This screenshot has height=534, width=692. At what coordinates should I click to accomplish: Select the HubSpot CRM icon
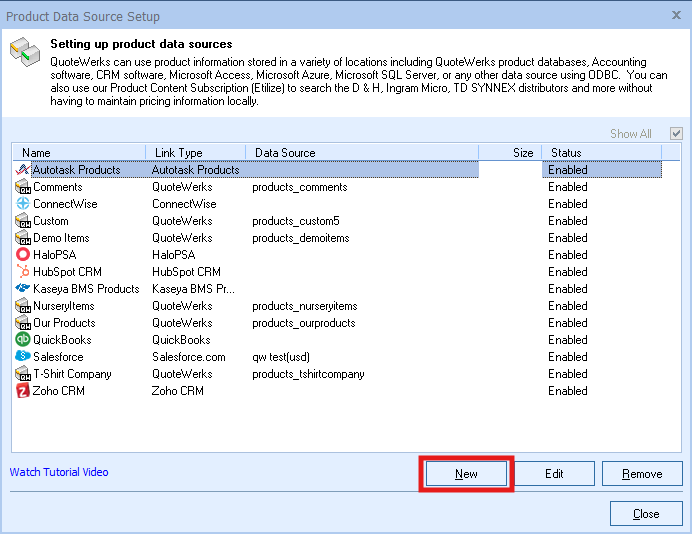23,272
